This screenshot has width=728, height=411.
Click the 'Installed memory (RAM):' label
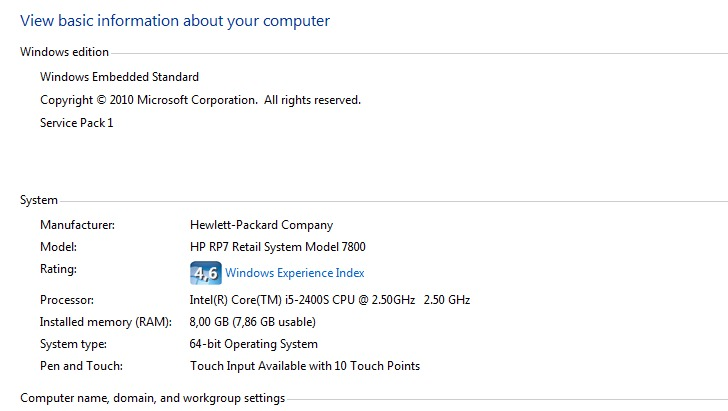coord(106,322)
